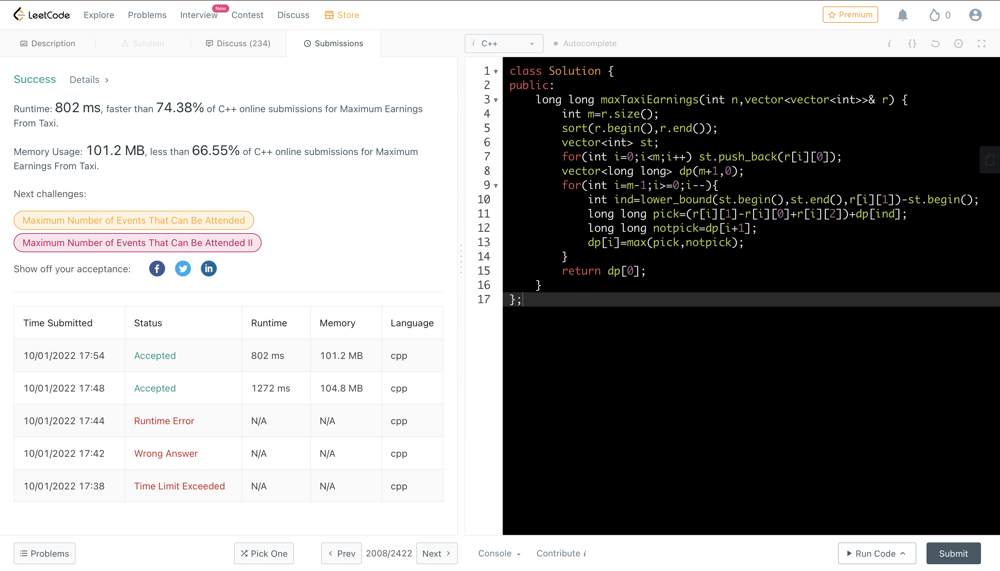Image resolution: width=1000 pixels, height=571 pixels.
Task: Select the Submissions tab
Action: click(x=334, y=43)
